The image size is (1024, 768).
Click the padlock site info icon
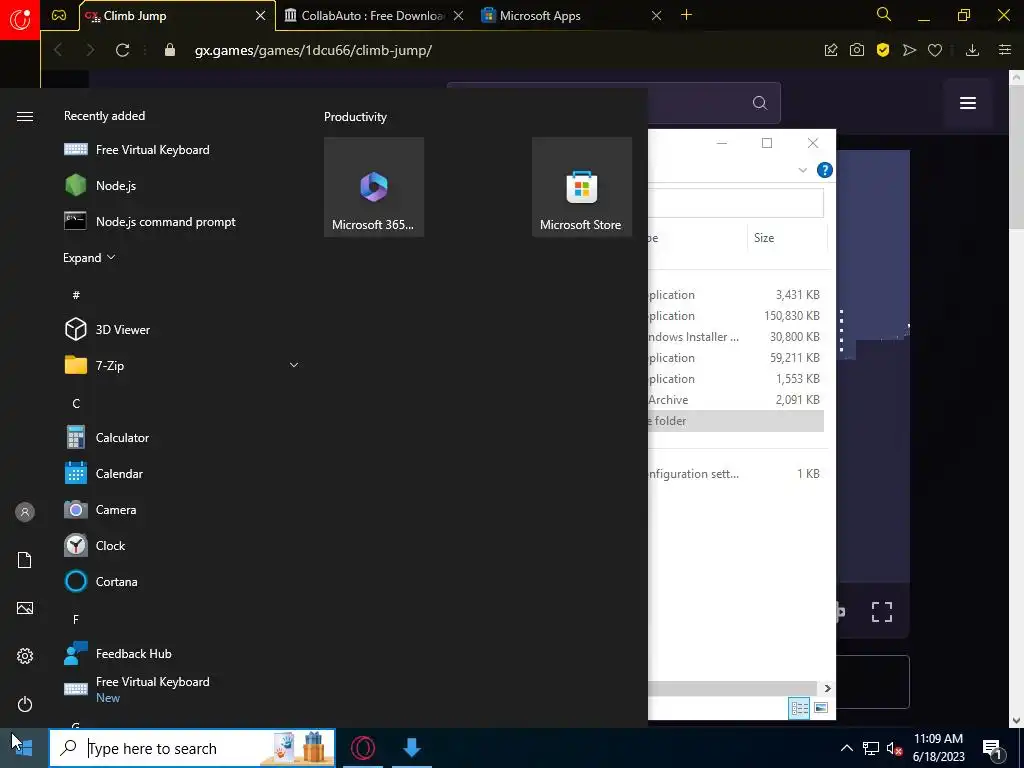coord(170,50)
